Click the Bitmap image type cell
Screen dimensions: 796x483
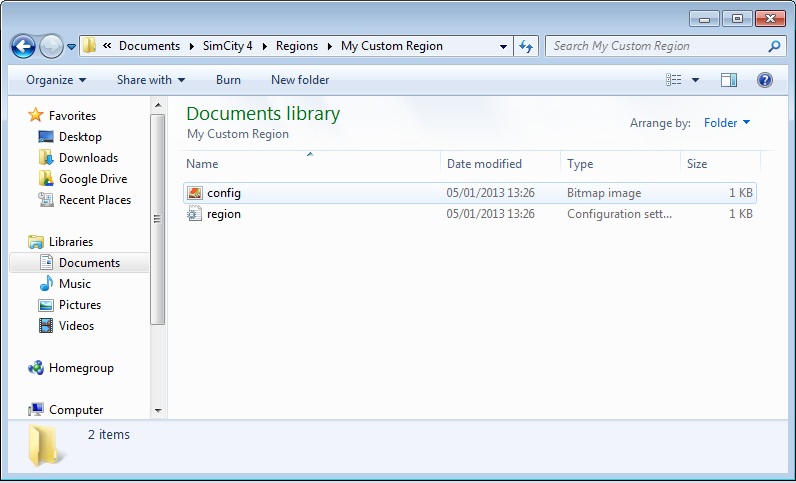pyautogui.click(x=604, y=193)
